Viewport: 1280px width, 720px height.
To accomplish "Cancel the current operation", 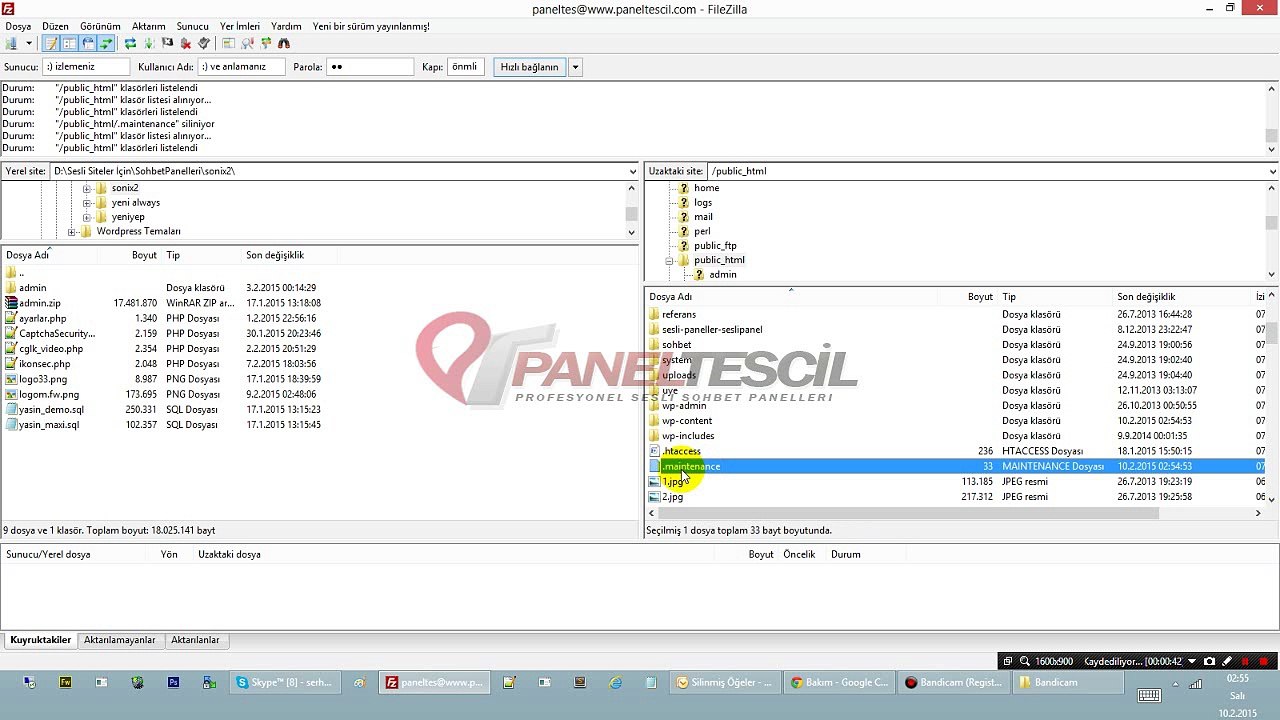I will [167, 43].
